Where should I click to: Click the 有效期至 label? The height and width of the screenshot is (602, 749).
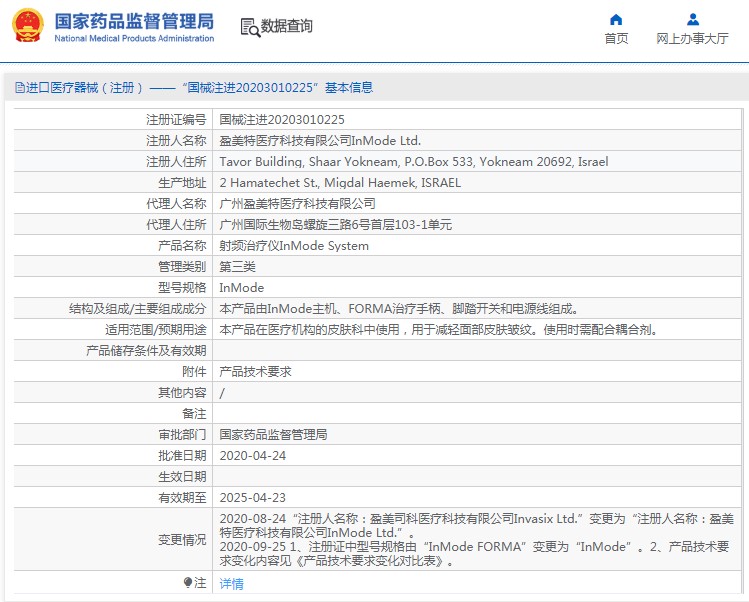click(x=182, y=498)
